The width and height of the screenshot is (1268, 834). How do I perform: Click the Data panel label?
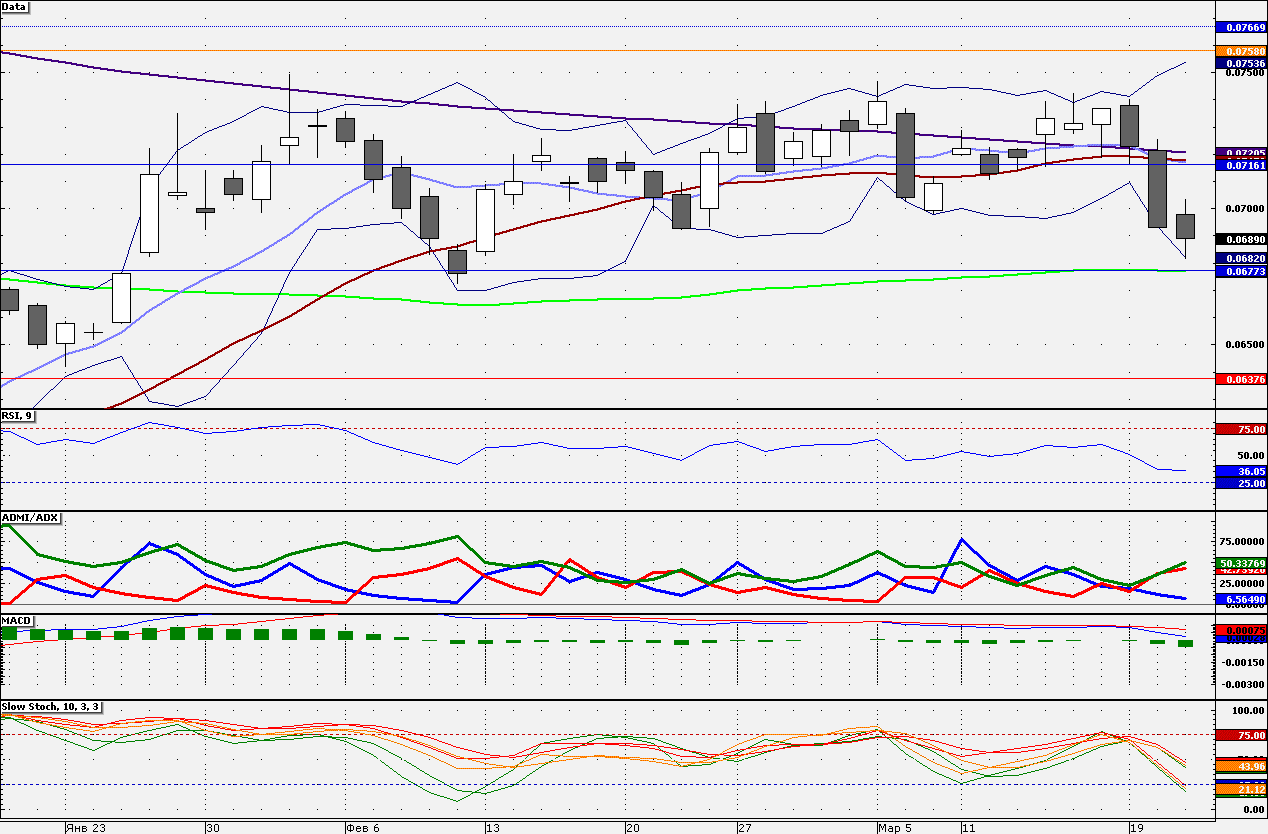point(15,6)
